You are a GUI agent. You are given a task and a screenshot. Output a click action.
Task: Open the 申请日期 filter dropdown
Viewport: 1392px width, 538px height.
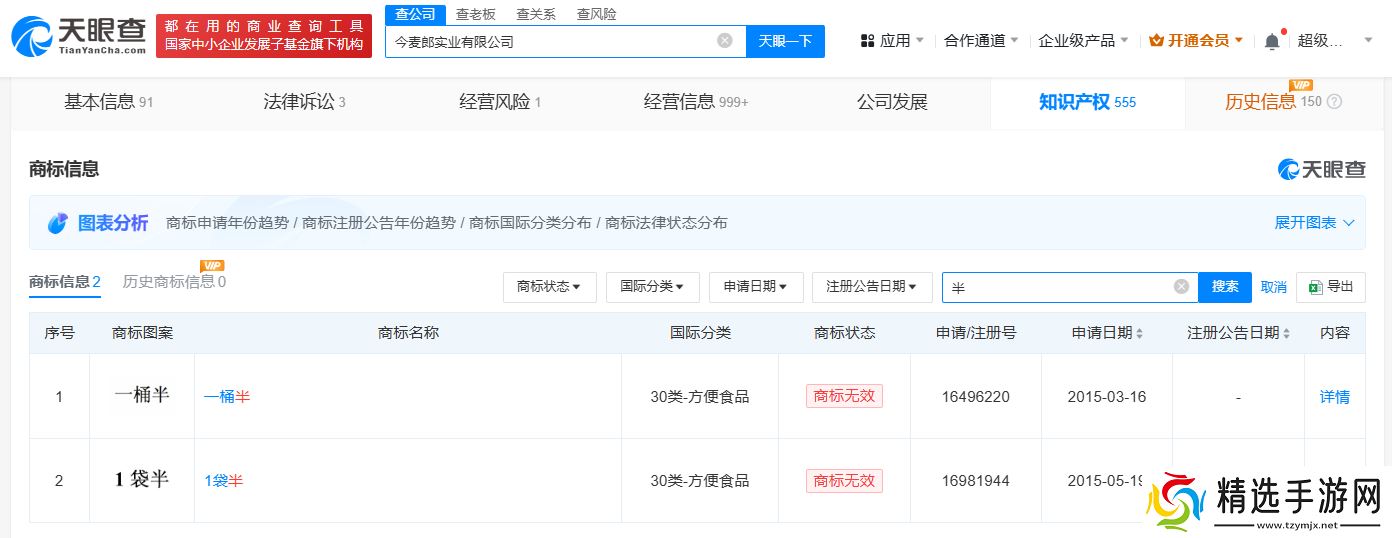tap(755, 287)
